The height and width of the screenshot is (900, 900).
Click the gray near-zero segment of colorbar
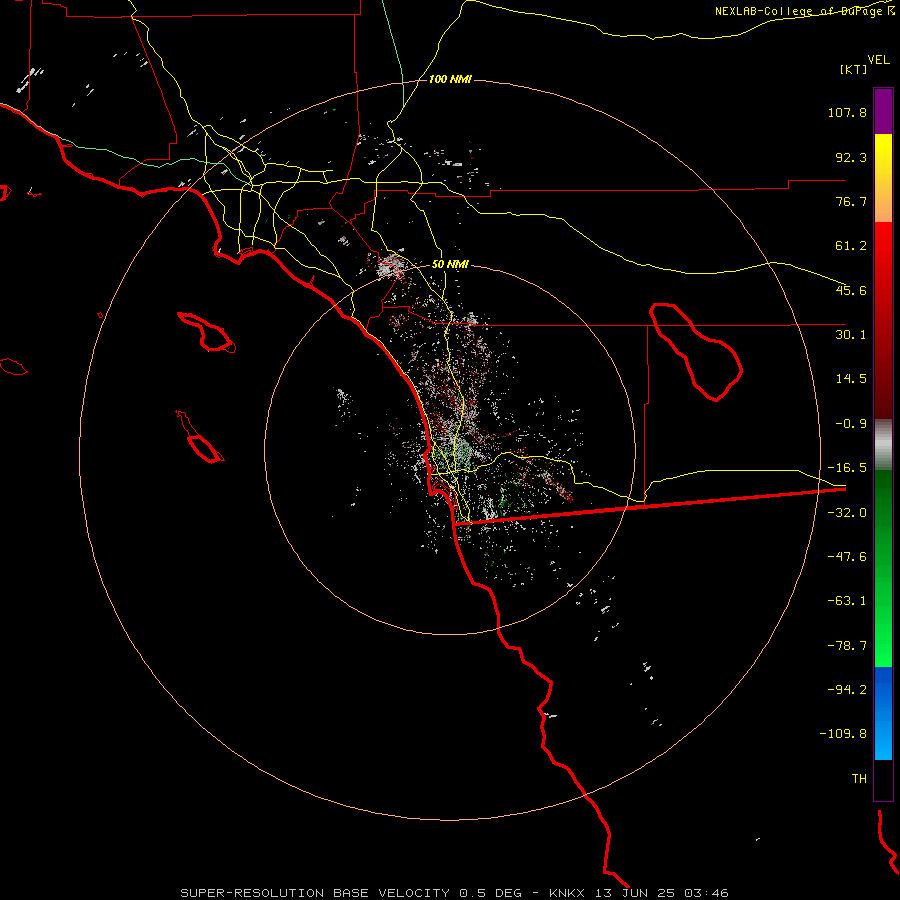(883, 444)
